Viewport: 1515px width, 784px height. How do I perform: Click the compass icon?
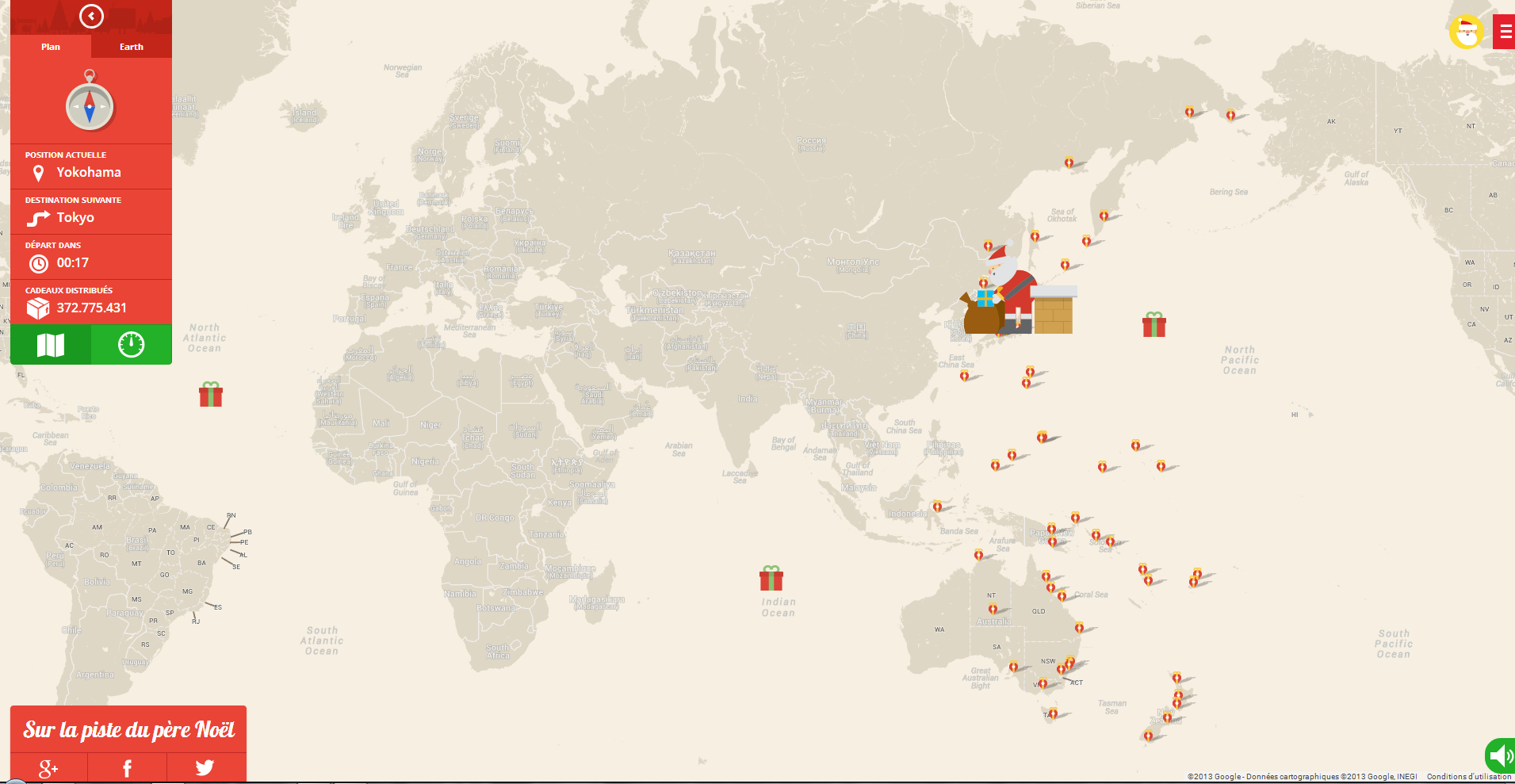pos(90,105)
